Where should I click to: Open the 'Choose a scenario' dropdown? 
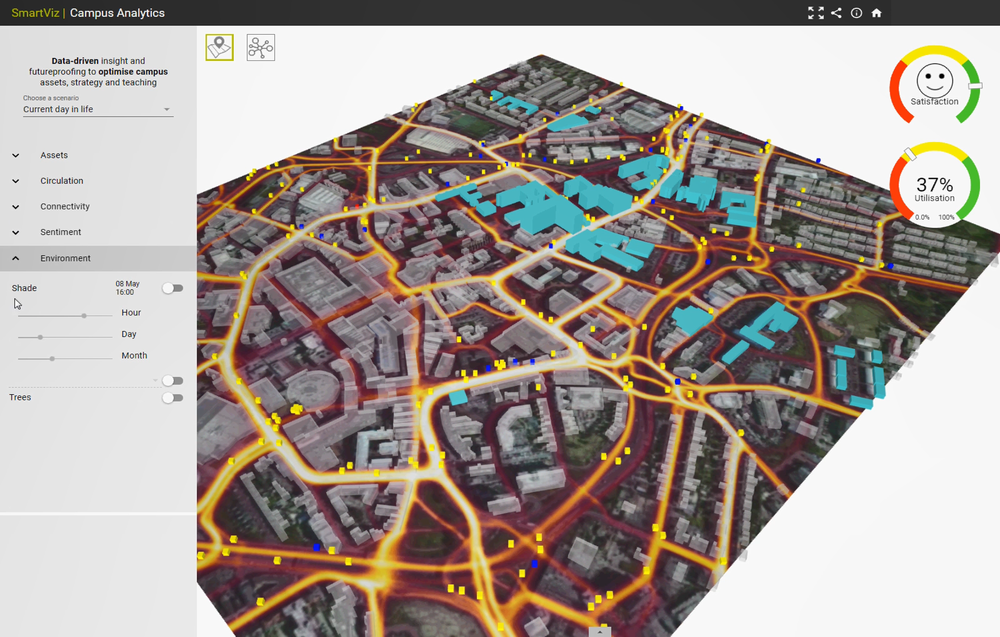point(97,109)
